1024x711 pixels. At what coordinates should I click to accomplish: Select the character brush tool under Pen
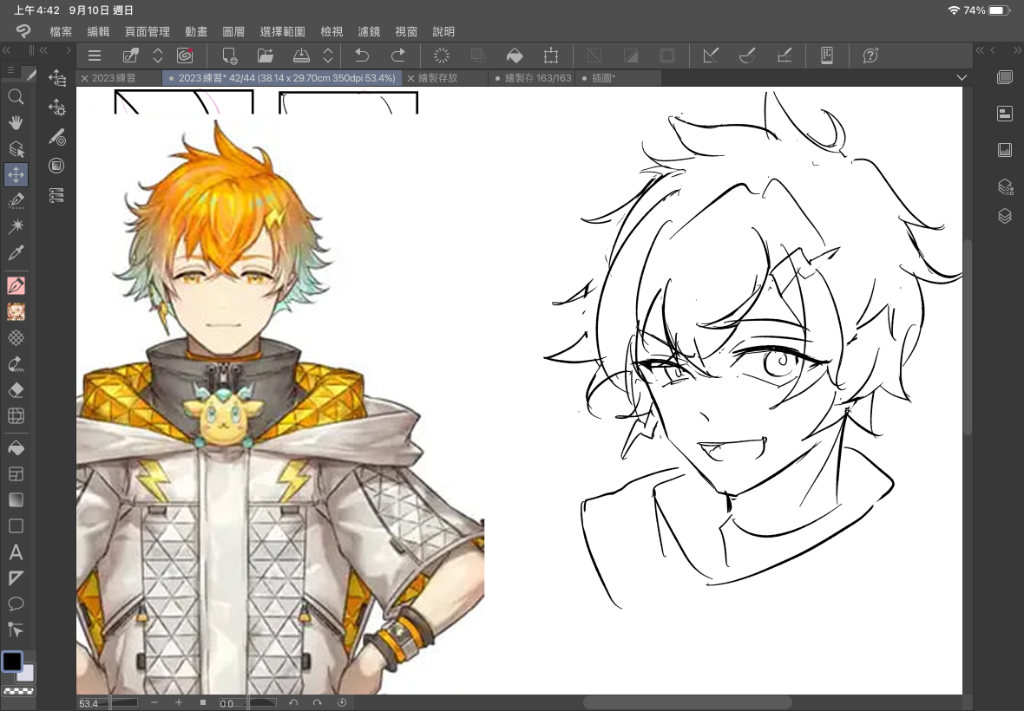(16, 311)
